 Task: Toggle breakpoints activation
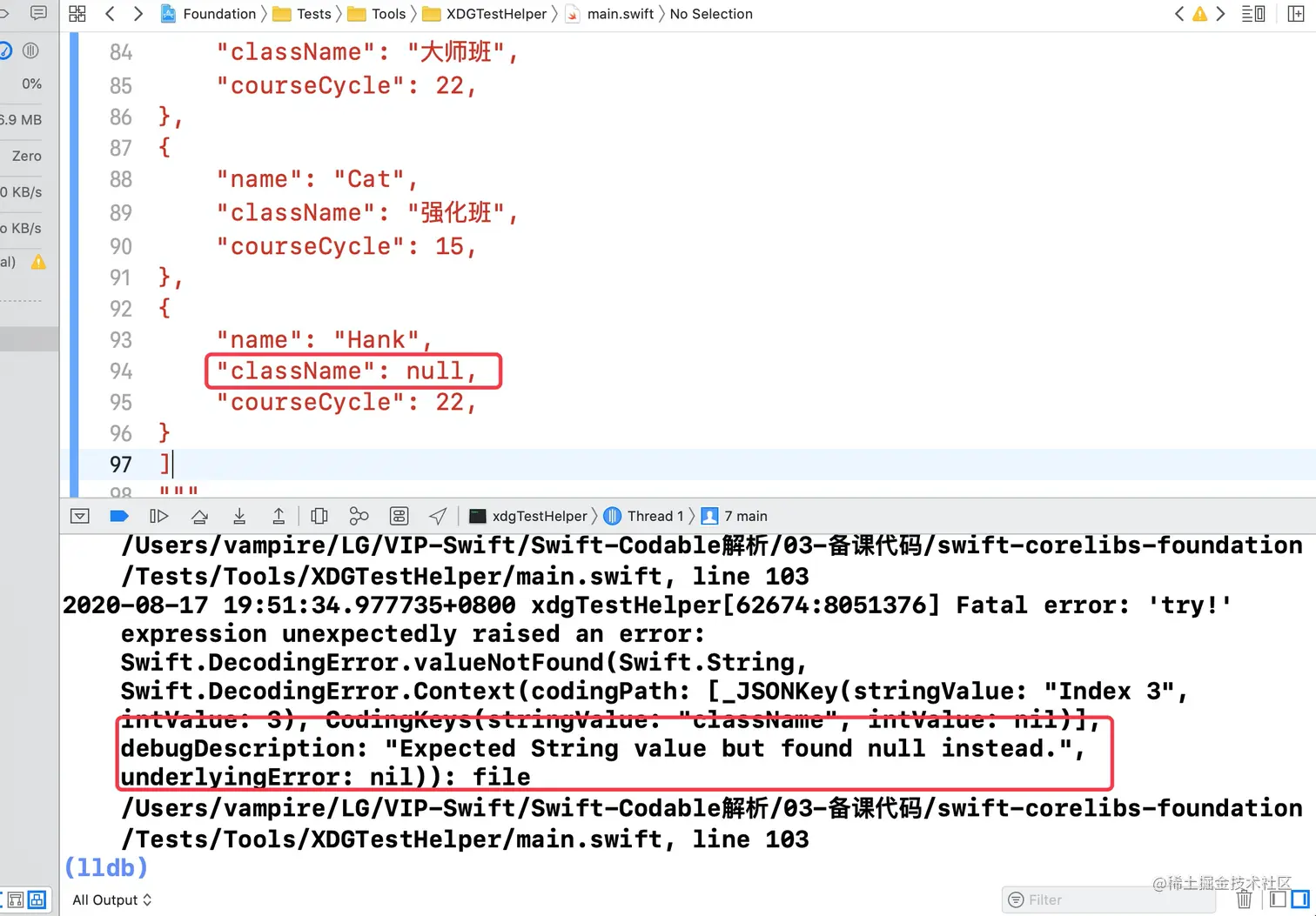tap(119, 516)
